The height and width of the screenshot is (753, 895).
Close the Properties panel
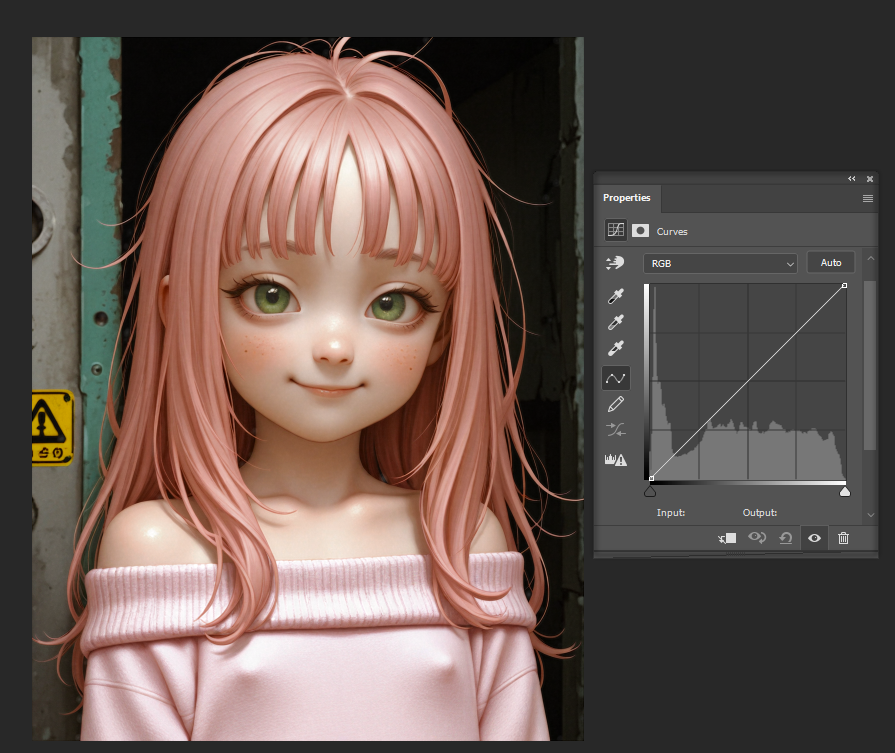[x=870, y=179]
